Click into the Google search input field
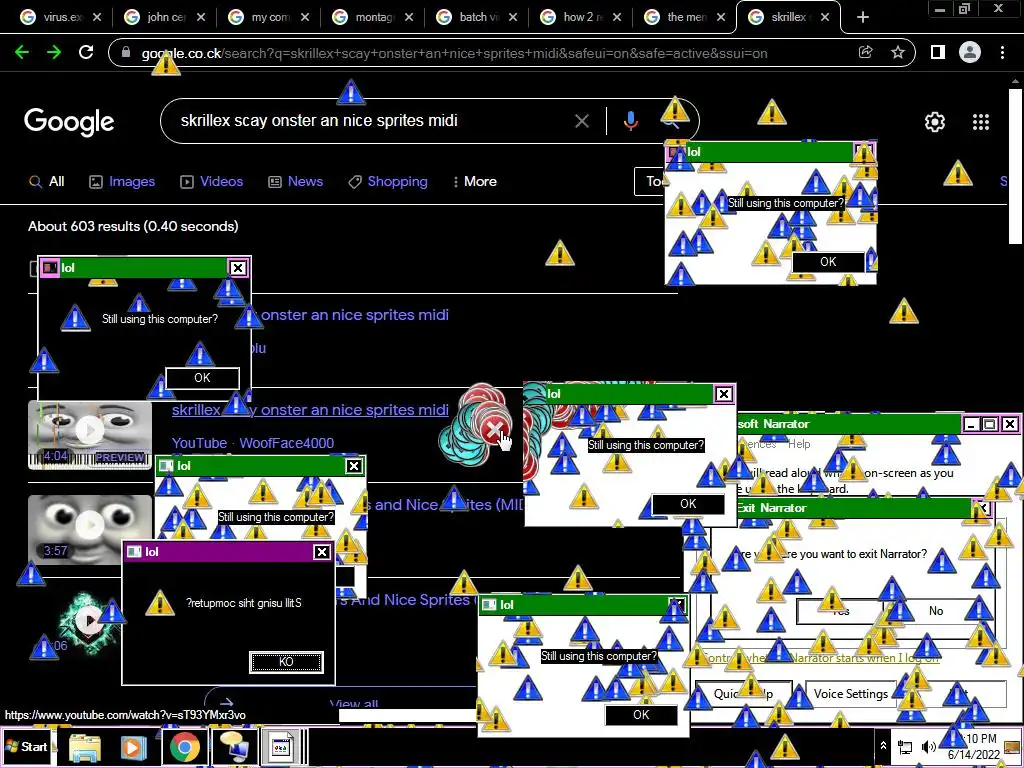This screenshot has width=1024, height=768. (x=372, y=121)
